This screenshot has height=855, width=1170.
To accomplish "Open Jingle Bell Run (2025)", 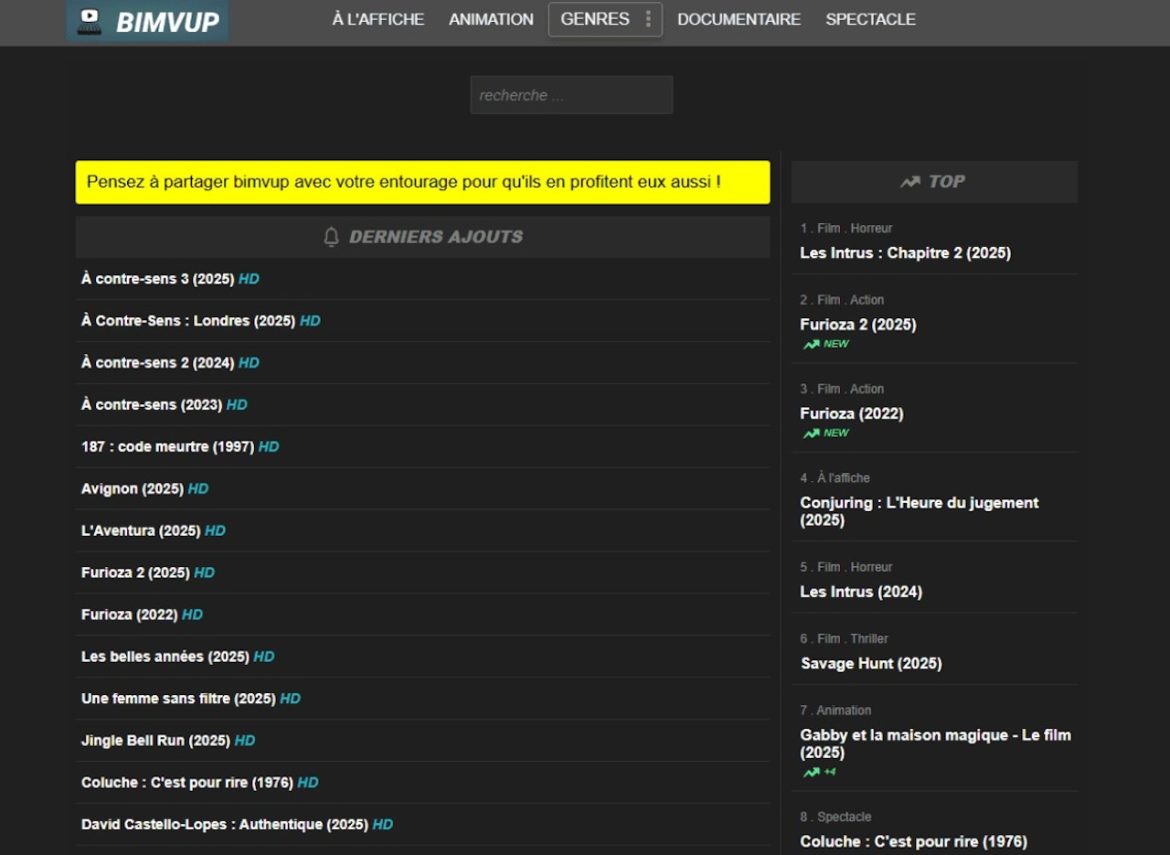I will [155, 740].
